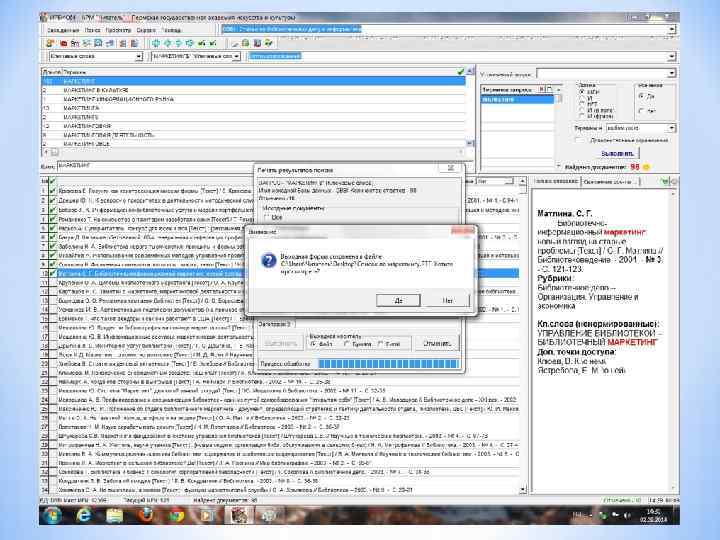Expand the database selection dropdown at top
720x540 pixels.
pyautogui.click(x=671, y=29)
